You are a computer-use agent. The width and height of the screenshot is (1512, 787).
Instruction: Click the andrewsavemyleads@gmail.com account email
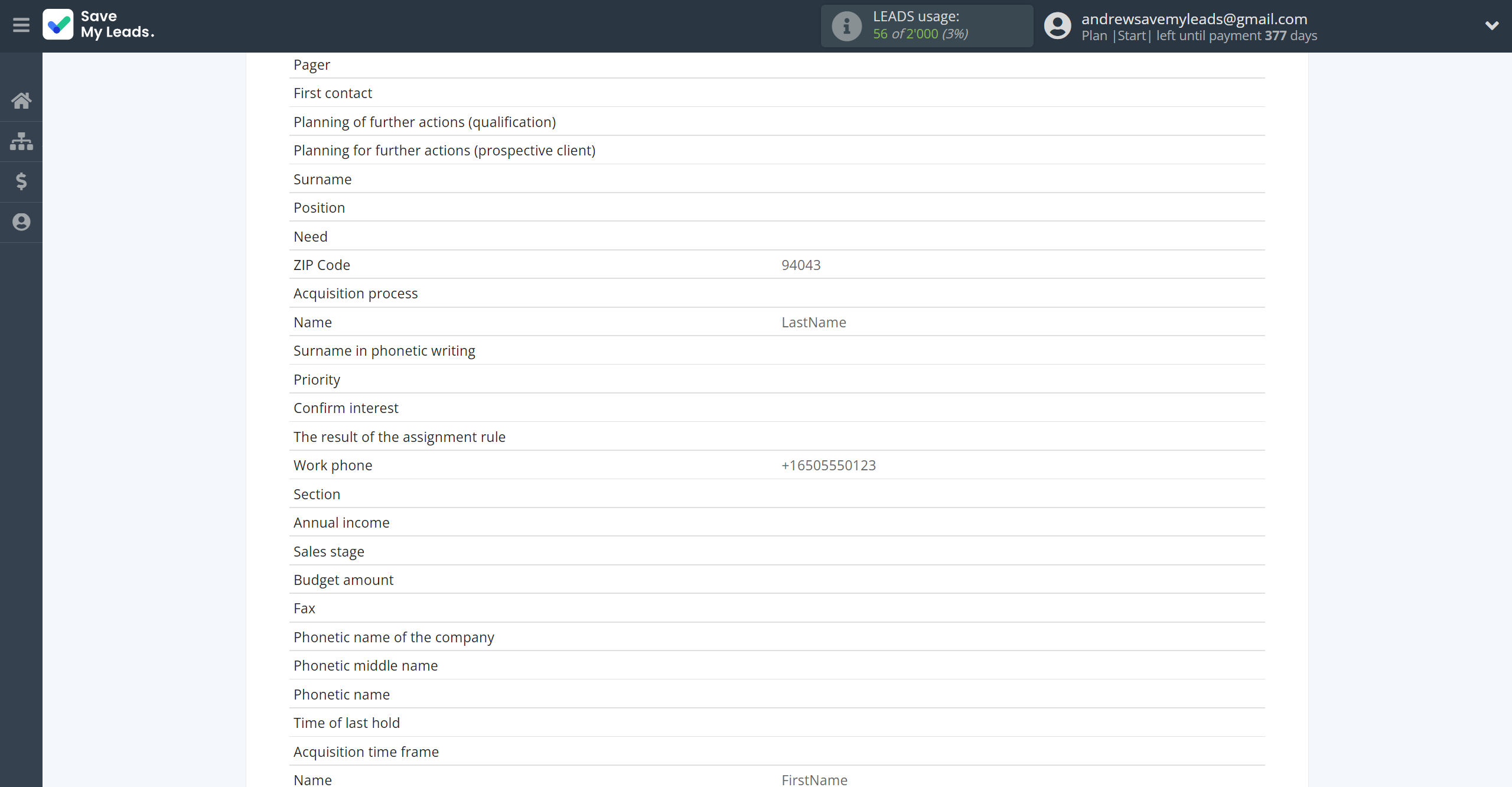tap(1194, 19)
